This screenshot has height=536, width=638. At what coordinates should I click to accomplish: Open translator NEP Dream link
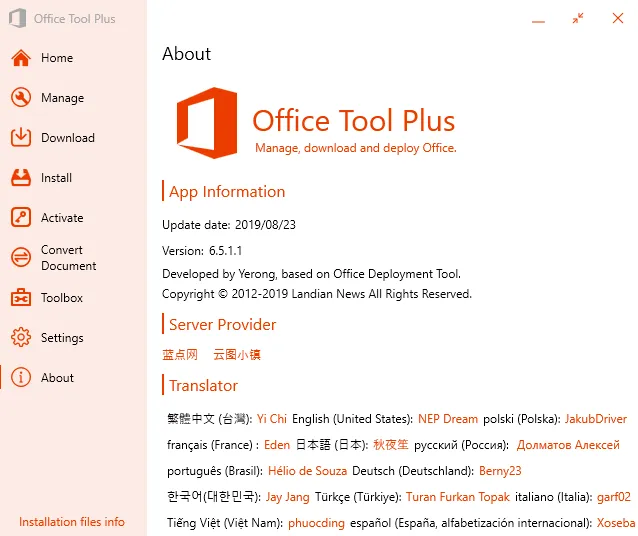point(448,419)
